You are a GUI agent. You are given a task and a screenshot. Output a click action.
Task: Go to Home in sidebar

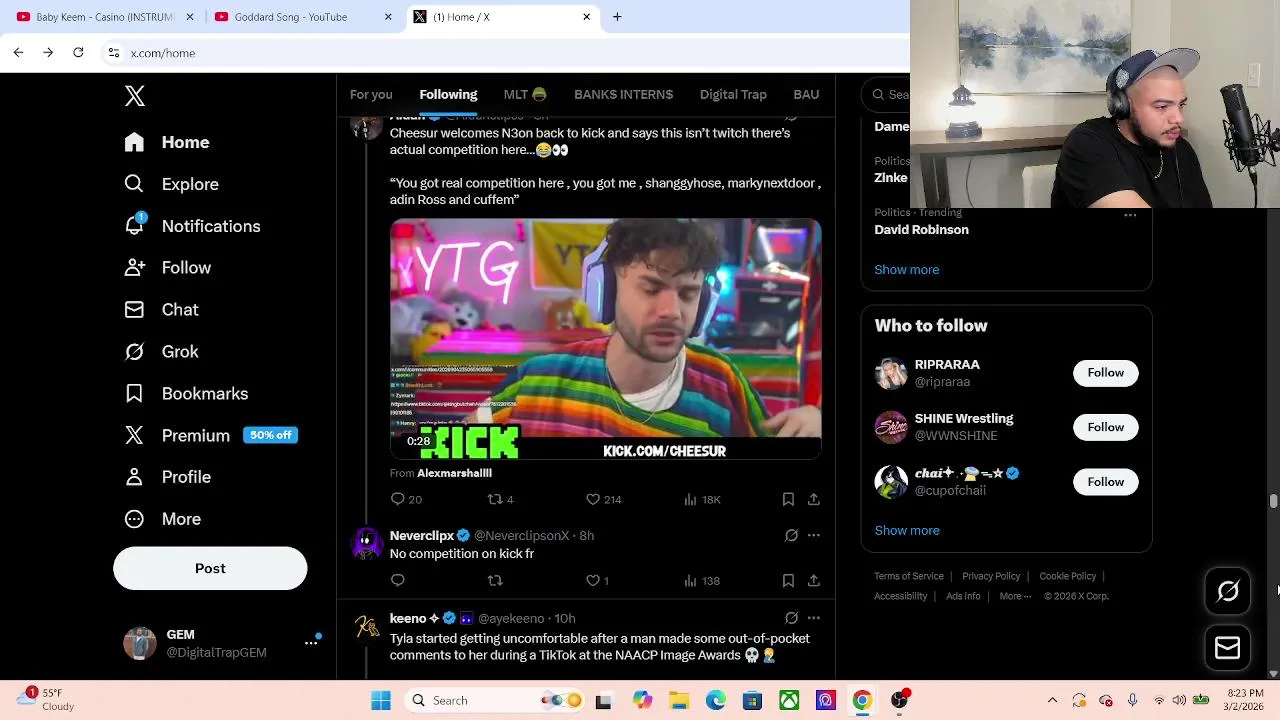pos(167,142)
